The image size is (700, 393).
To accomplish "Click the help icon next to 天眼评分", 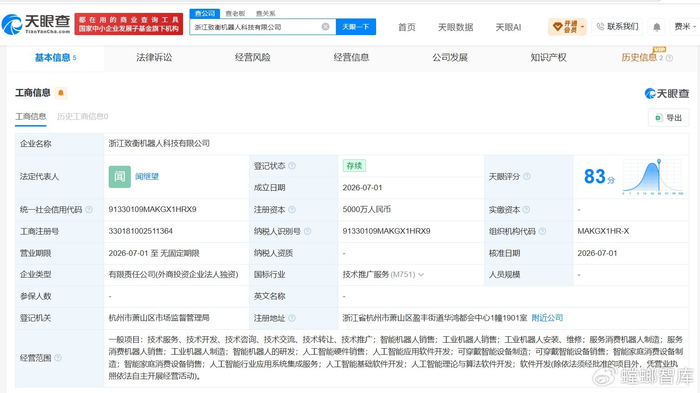I will [x=527, y=176].
